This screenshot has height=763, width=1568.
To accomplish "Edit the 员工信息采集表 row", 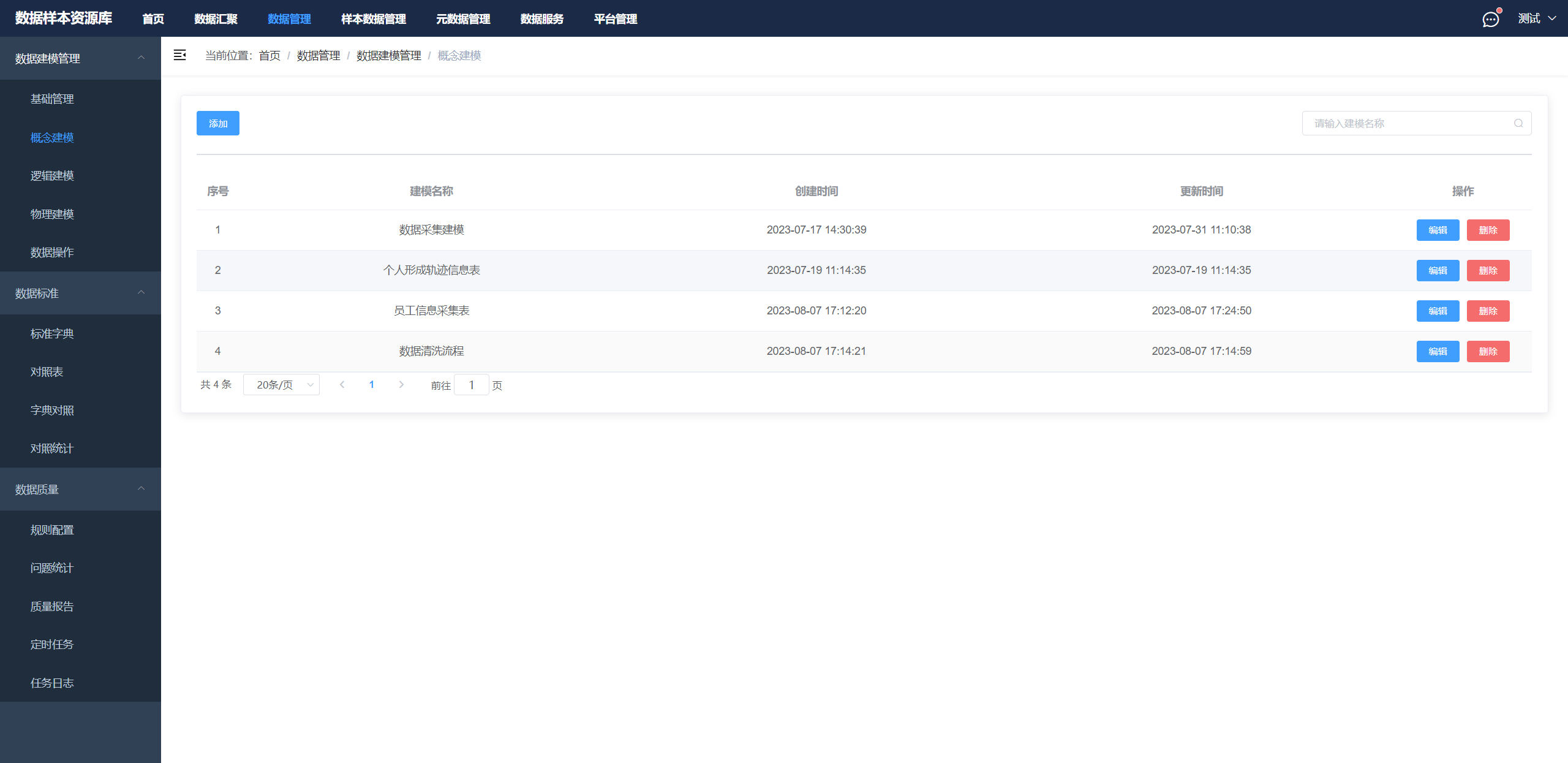I will [x=1438, y=311].
